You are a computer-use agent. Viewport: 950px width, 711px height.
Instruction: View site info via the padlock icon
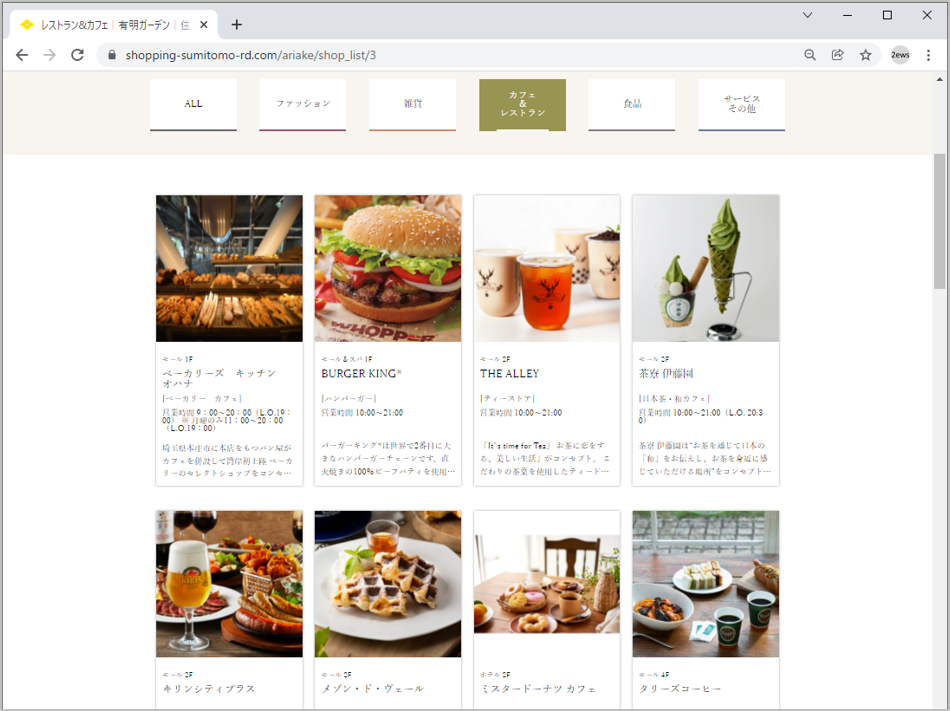click(111, 55)
